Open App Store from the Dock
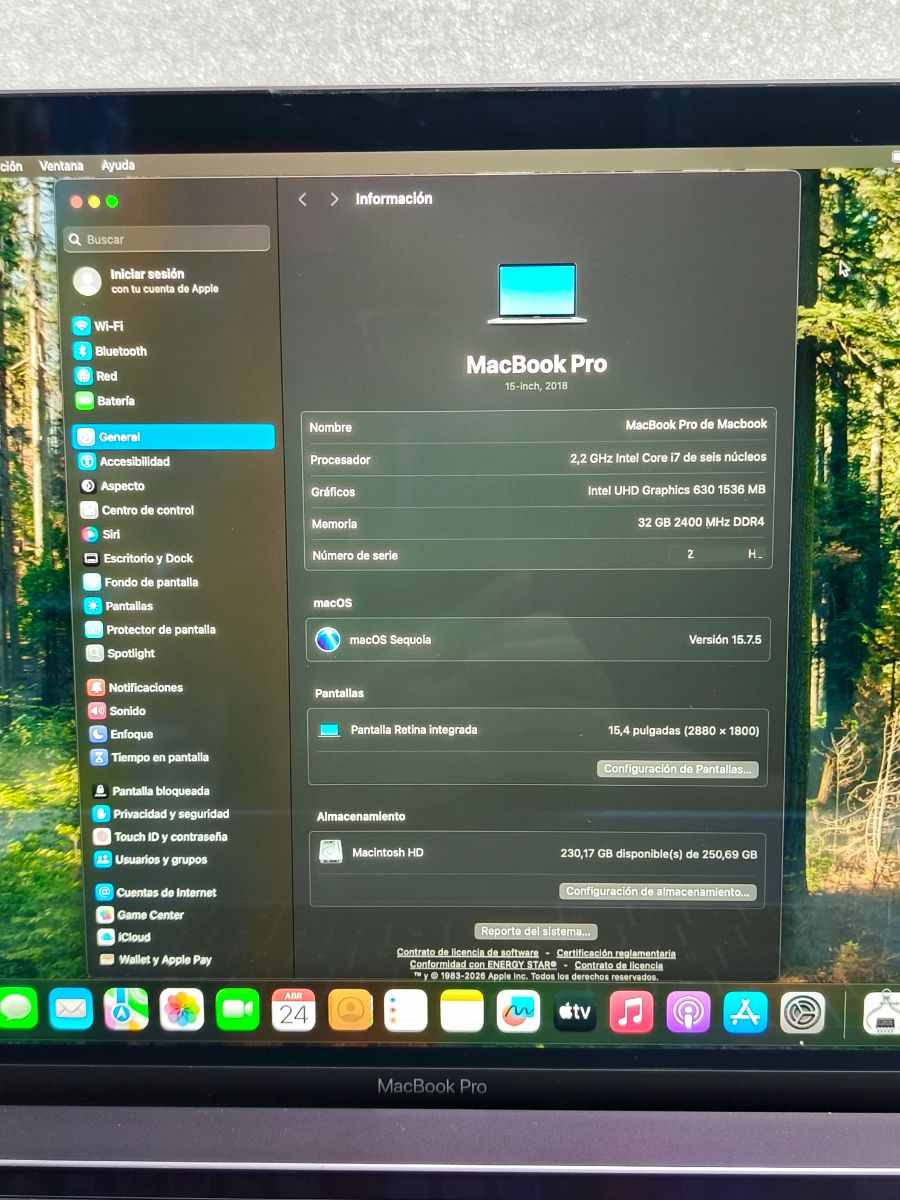The height and width of the screenshot is (1200, 900). pyautogui.click(x=745, y=1013)
